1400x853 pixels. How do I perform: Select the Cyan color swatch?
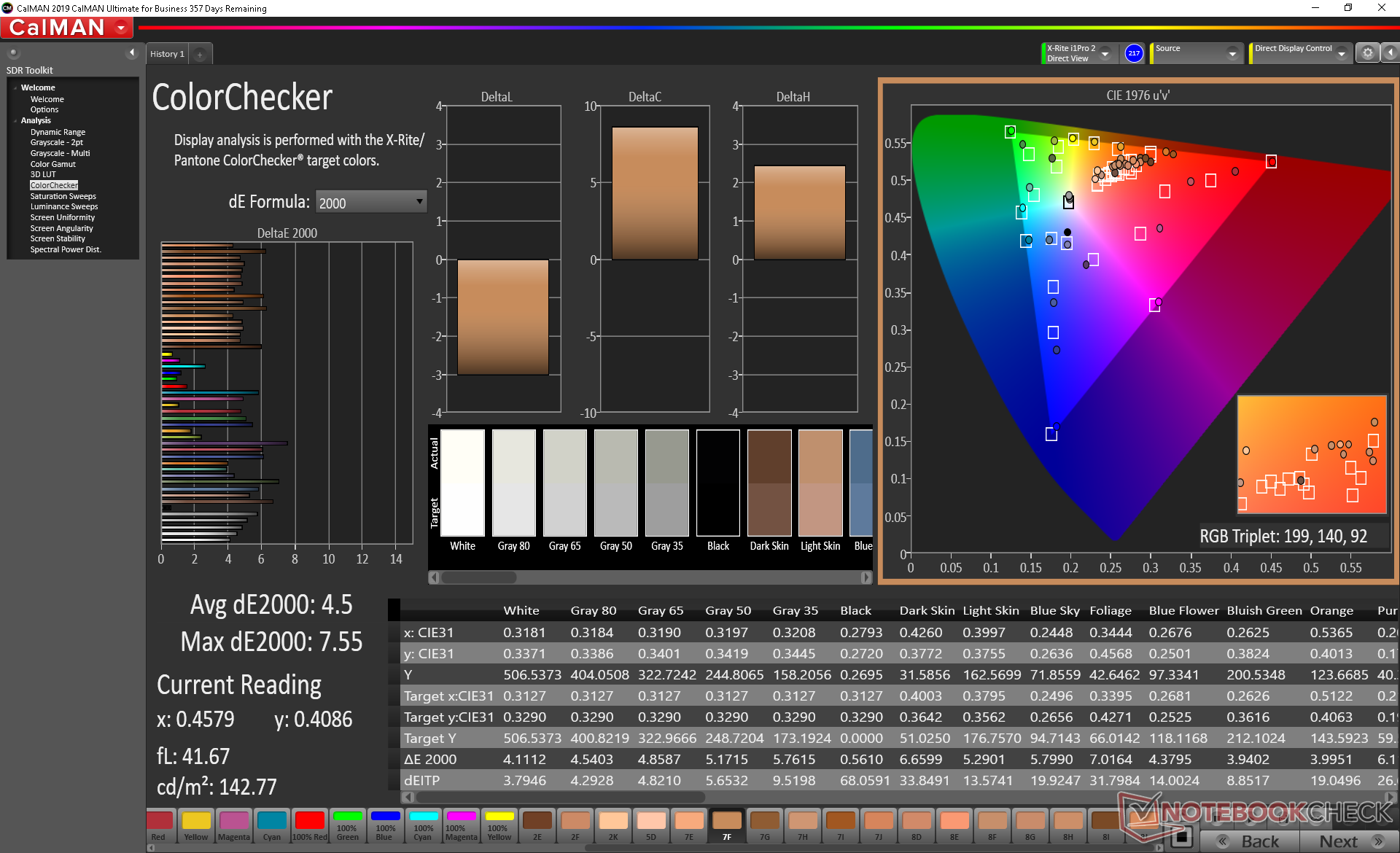(271, 825)
